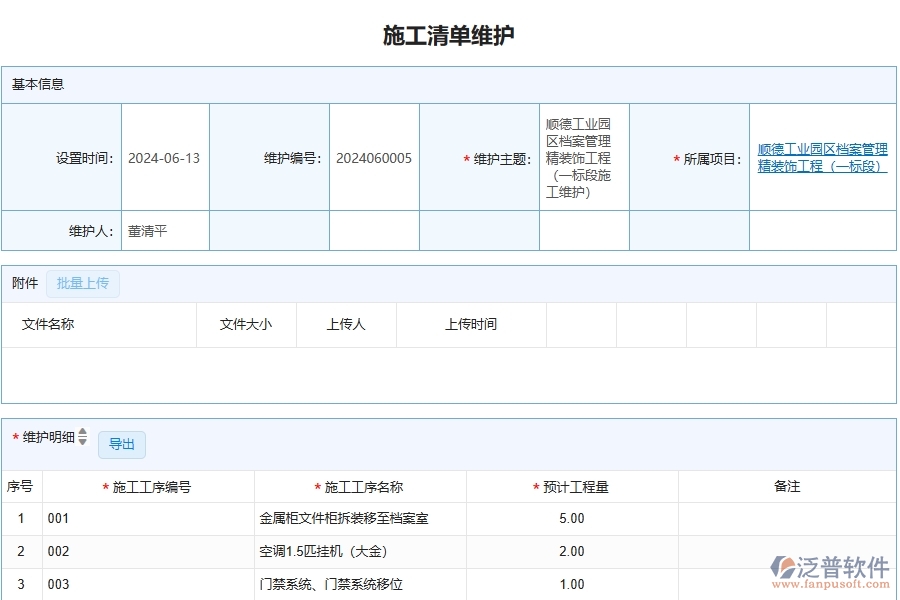Click the 导出 export button
The width and height of the screenshot is (900, 600).
pos(121,445)
